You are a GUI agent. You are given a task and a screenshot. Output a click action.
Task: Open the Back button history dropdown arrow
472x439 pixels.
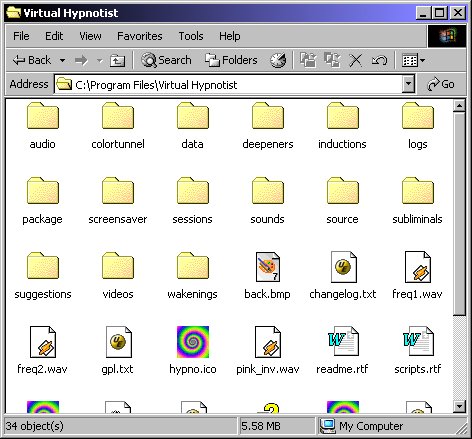[62, 61]
